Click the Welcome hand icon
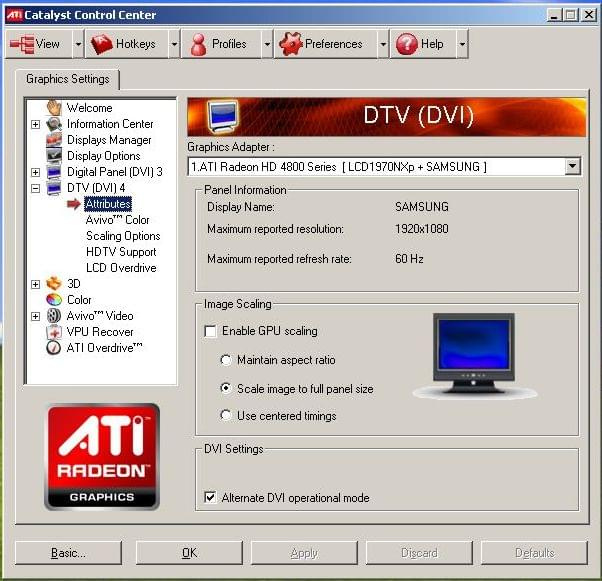This screenshot has height=581, width=602. [x=54, y=108]
